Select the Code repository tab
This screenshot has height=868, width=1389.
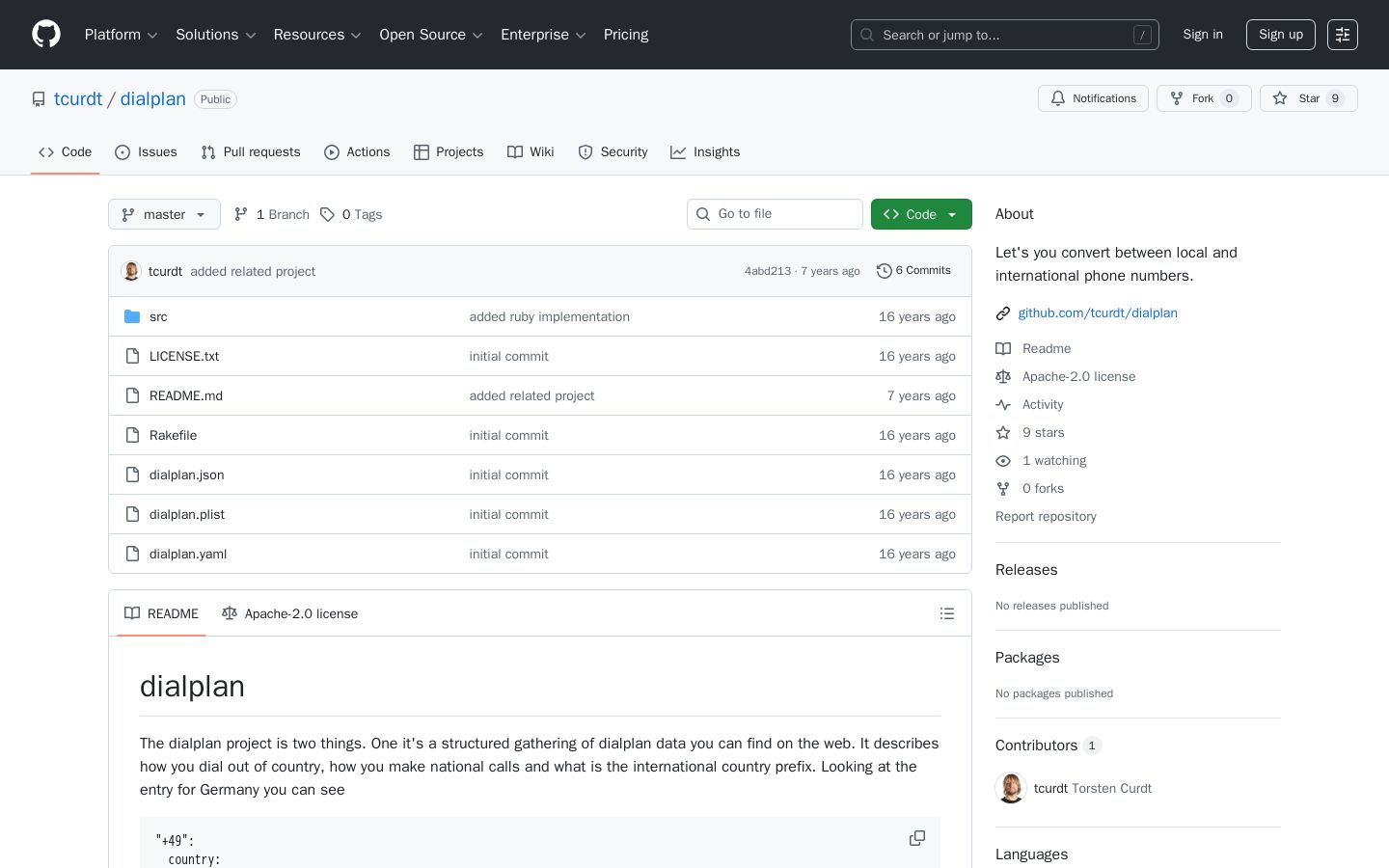tap(66, 152)
